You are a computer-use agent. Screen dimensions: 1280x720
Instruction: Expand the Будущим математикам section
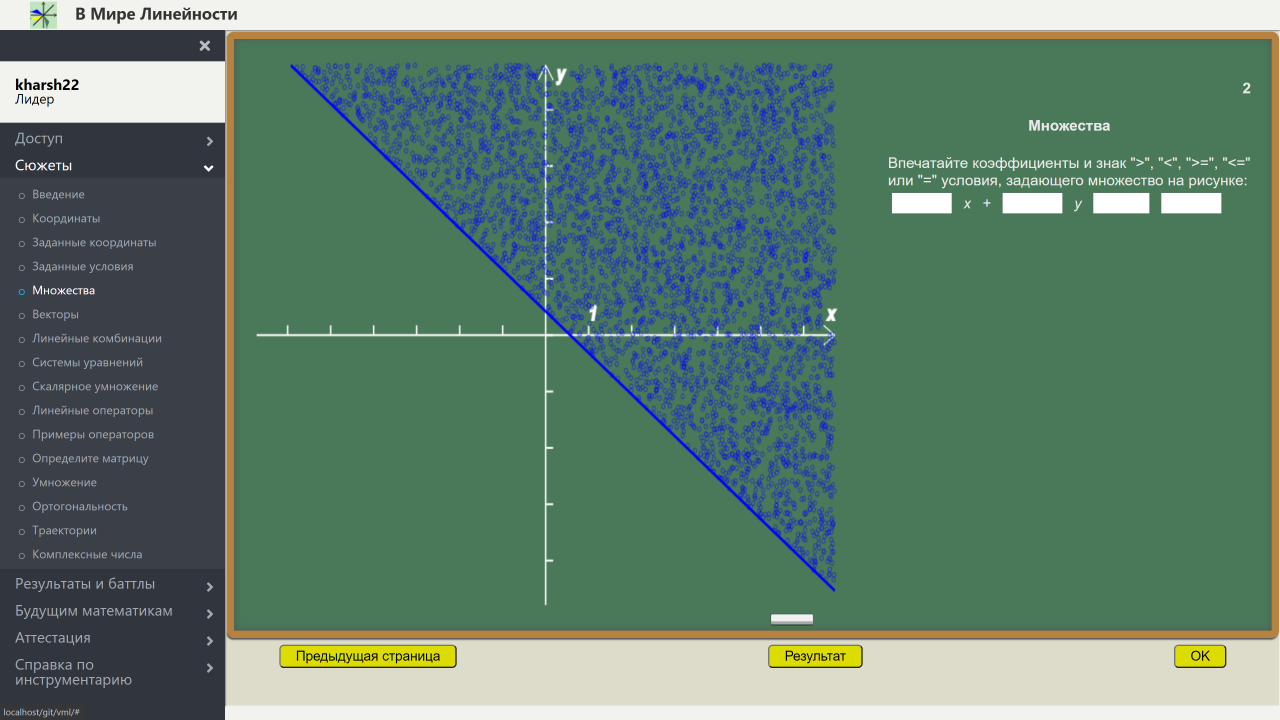coord(112,612)
